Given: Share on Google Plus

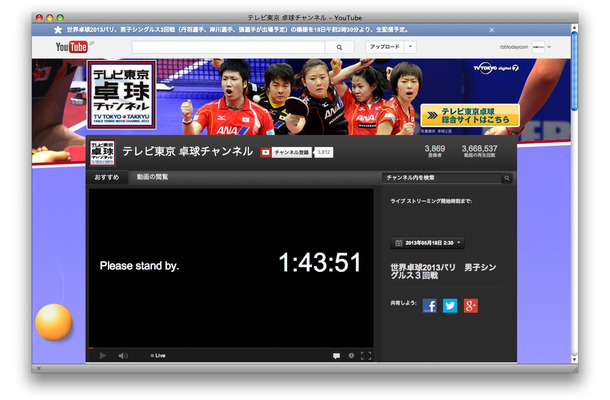Looking at the screenshot, I should pyautogui.click(x=471, y=306).
